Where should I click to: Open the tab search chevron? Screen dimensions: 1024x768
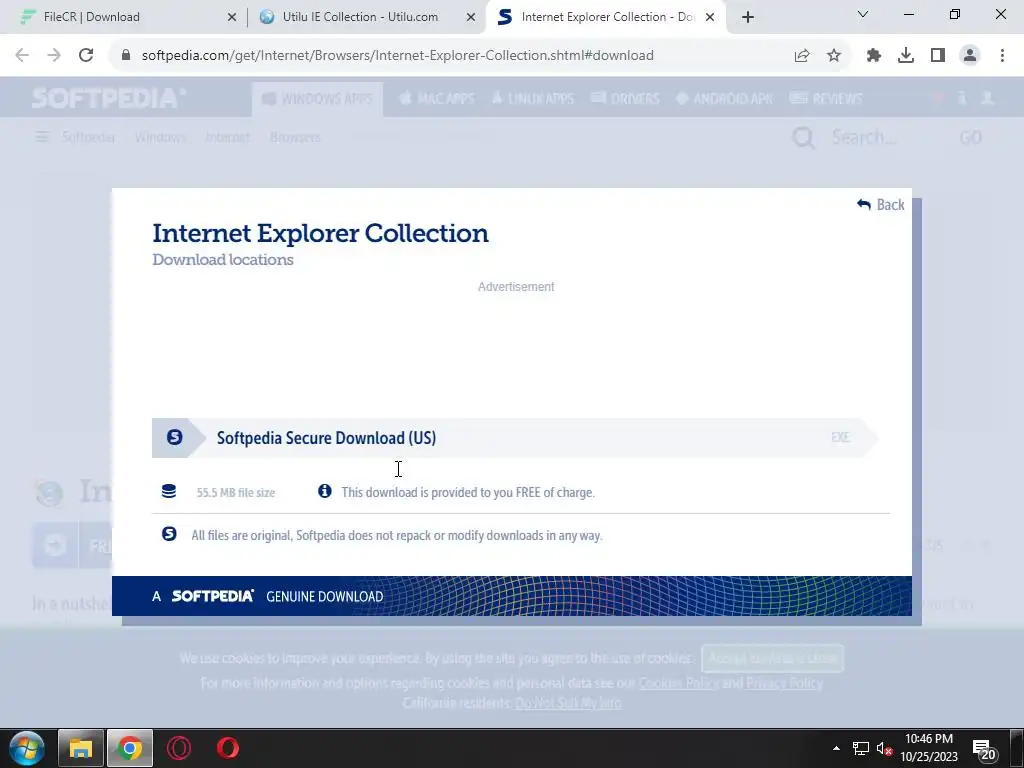point(863,14)
